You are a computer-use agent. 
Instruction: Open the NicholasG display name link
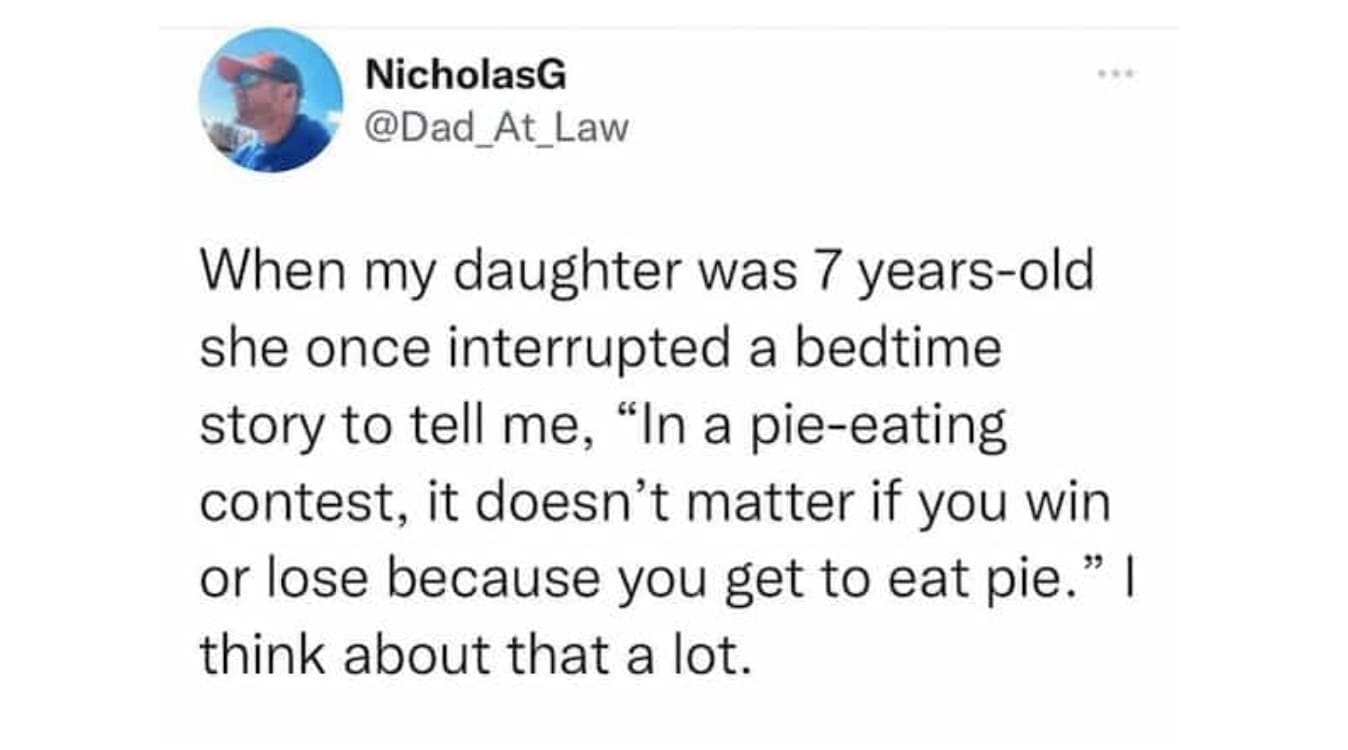(x=466, y=73)
